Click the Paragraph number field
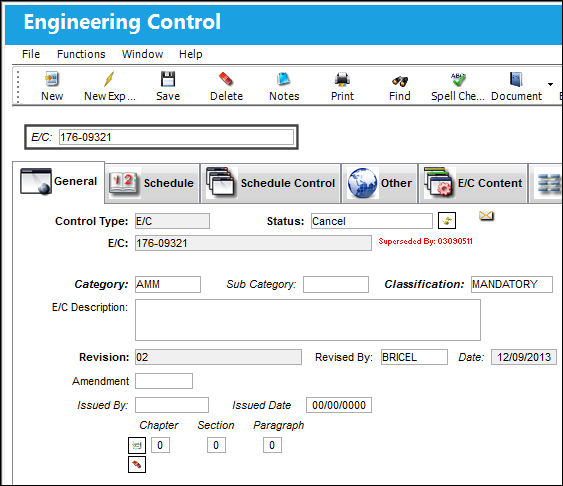563x486 pixels. (272, 445)
